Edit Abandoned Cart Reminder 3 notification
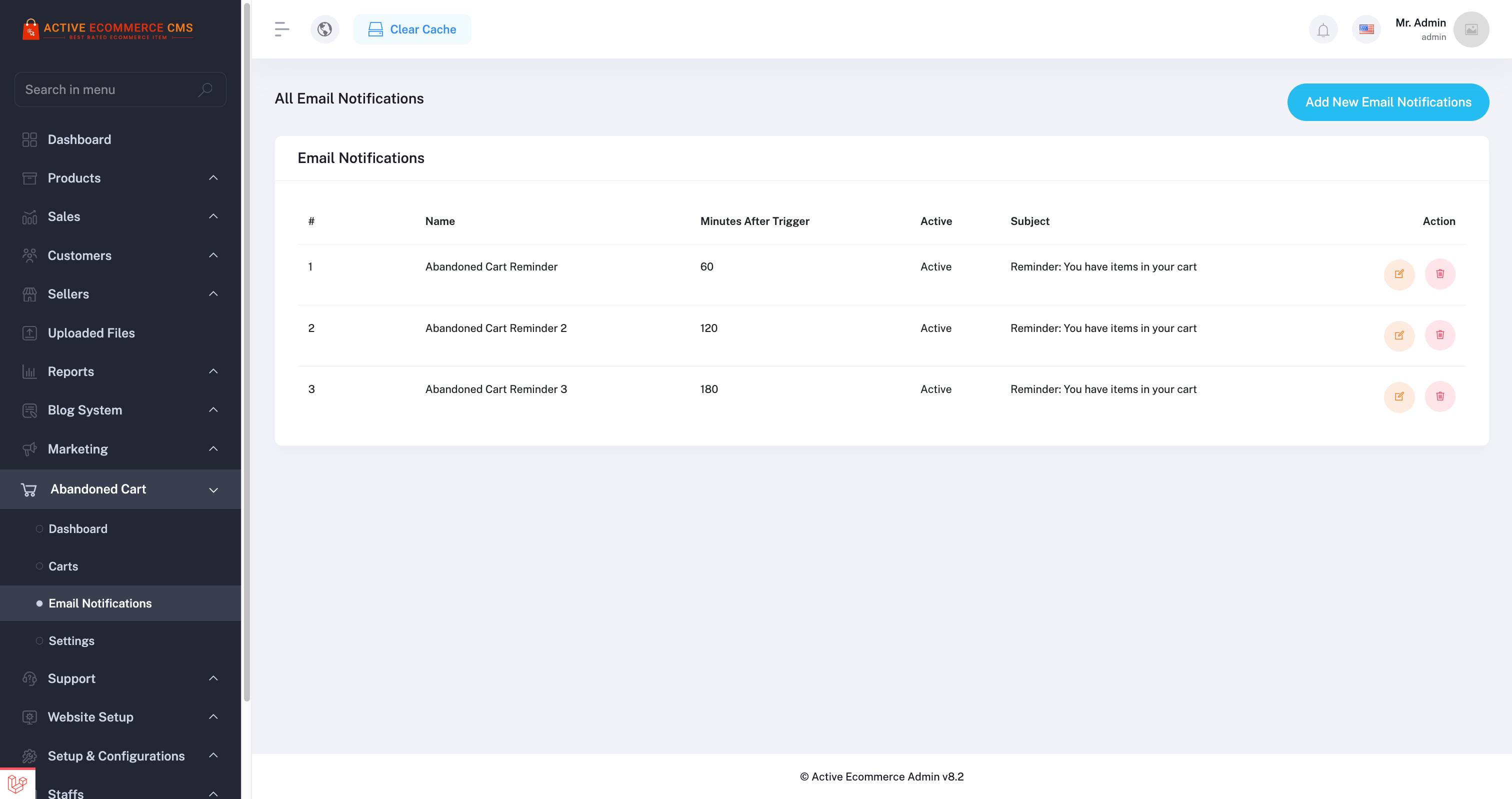The width and height of the screenshot is (1512, 799). [1398, 396]
